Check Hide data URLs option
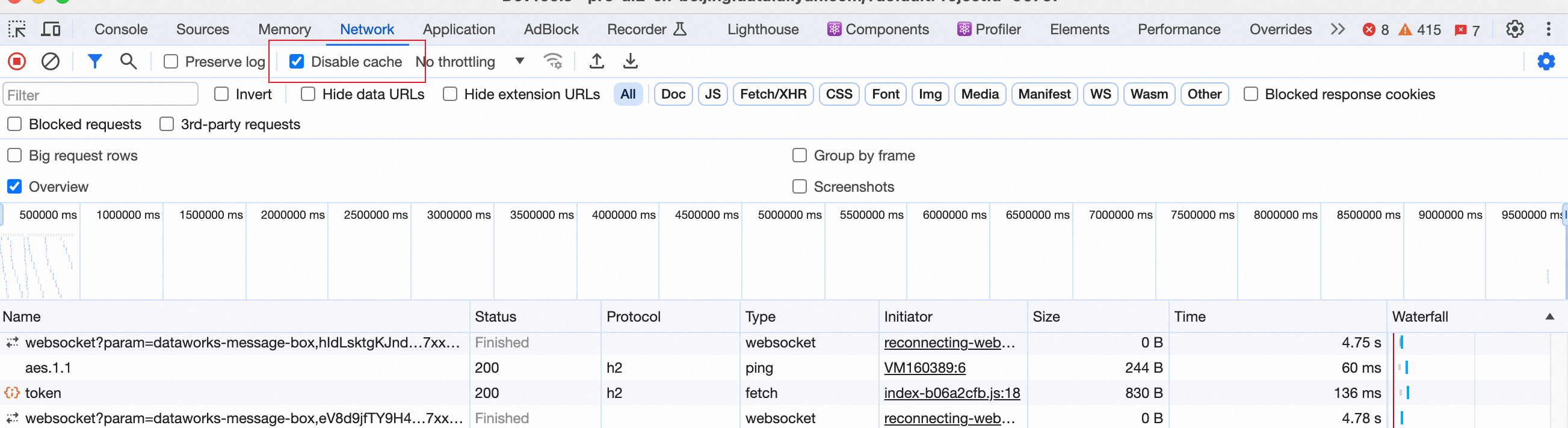Viewport: 1568px width, 428px height. [x=309, y=94]
